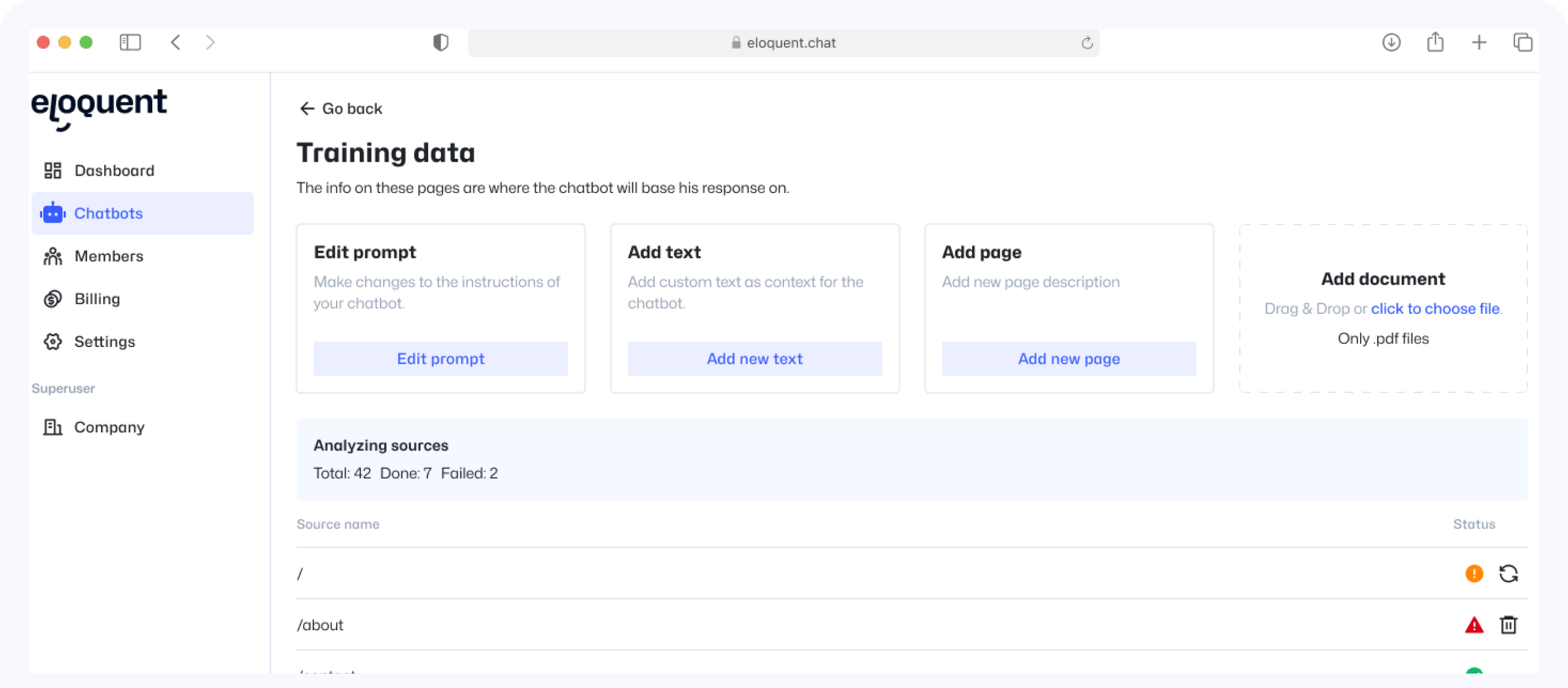Click the browser forward arrow
Screen dimensions: 1568x688
coord(210,43)
